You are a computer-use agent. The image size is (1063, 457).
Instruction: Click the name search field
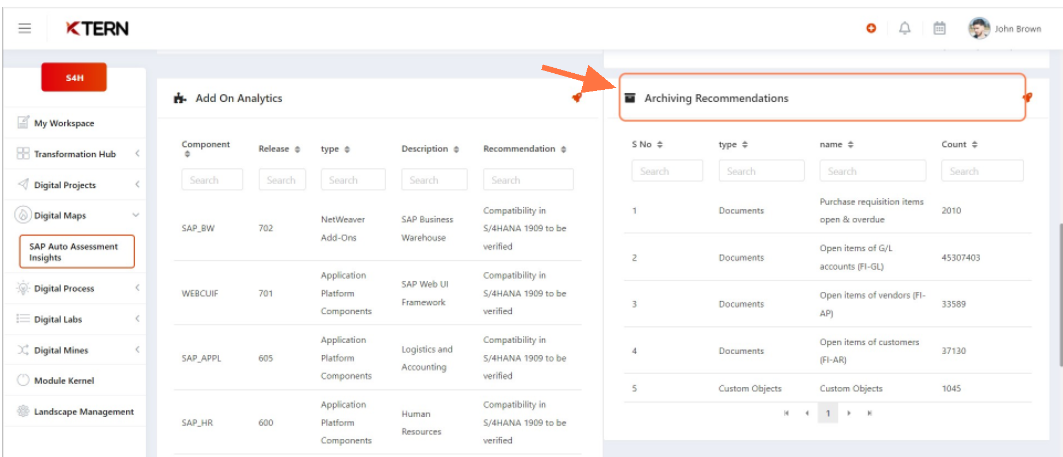873,171
